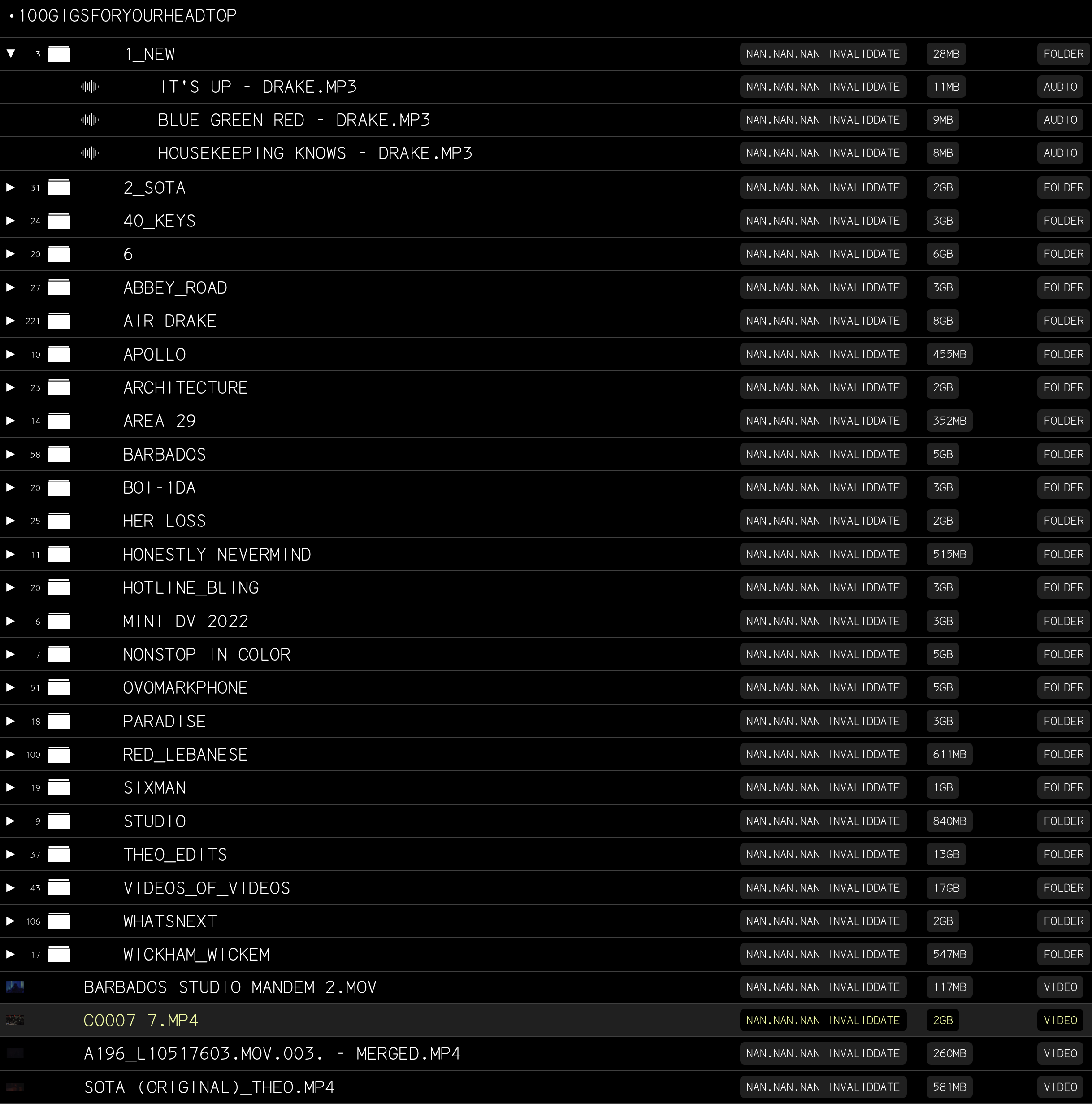Click the audio waveform icon for It's Up
Screen dimensions: 1092x1104
(x=90, y=87)
